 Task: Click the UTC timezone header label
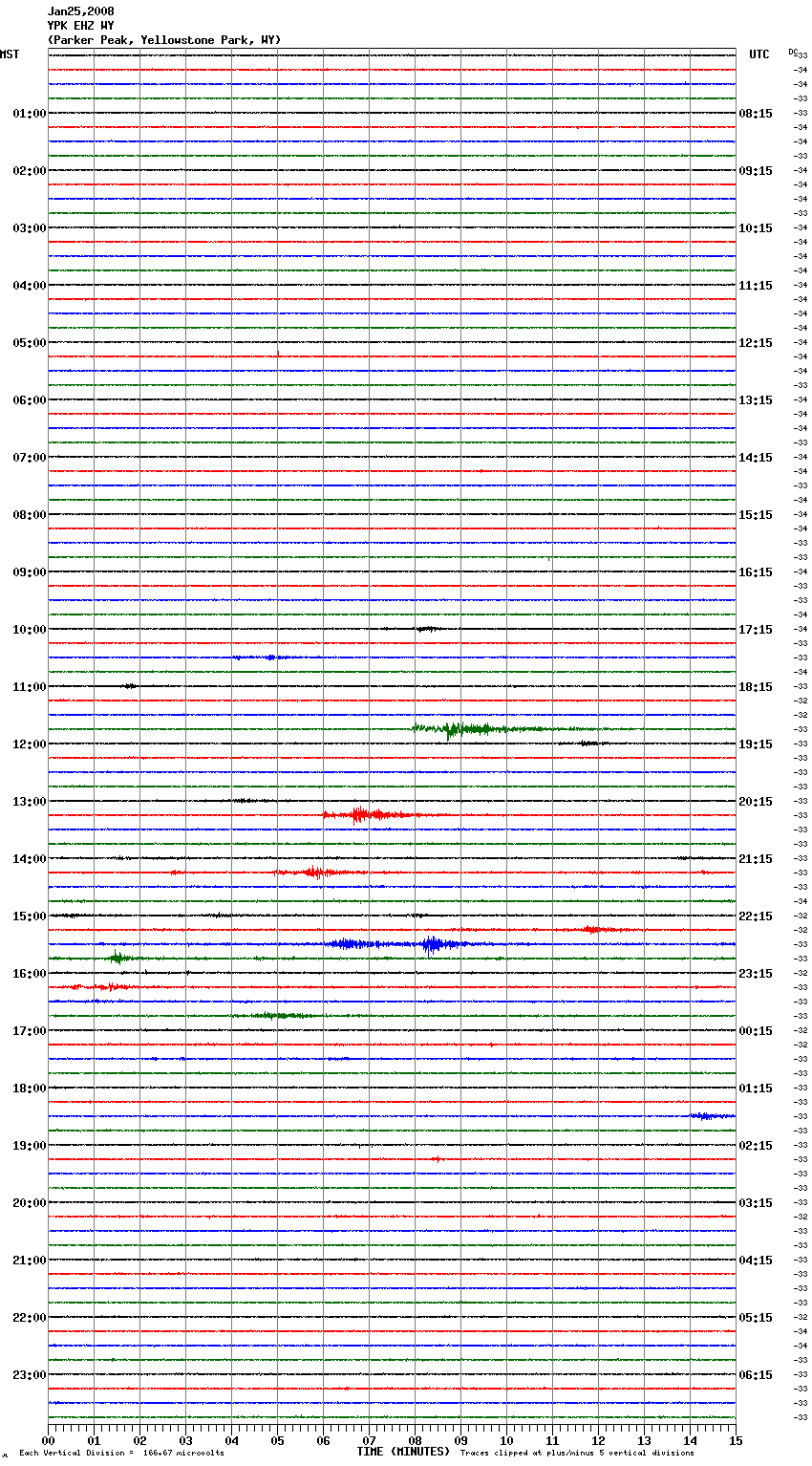tap(759, 54)
